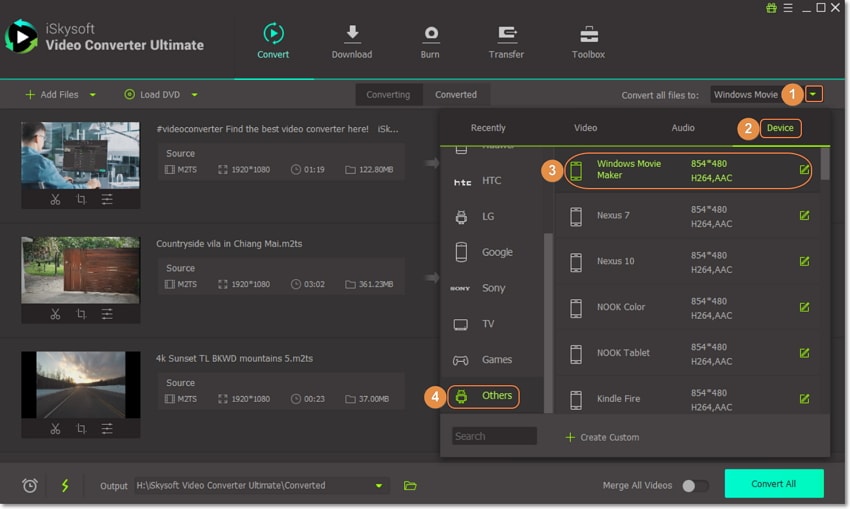
Task: Select the Countryside vila video thumbnail
Action: point(80,270)
